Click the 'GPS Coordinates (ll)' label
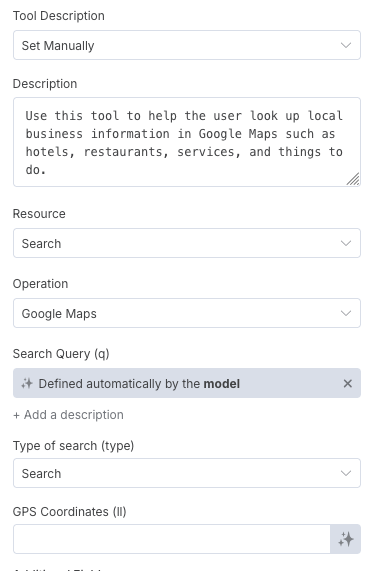379x571 pixels. pos(70,512)
